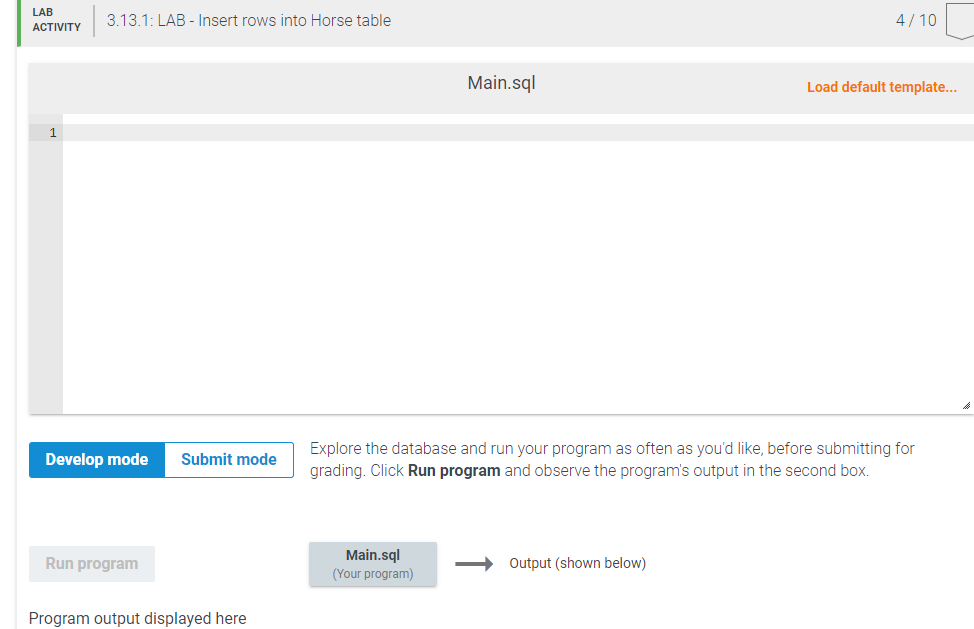The image size is (974, 629).
Task: Click the Main.sql file header
Action: coord(501,83)
